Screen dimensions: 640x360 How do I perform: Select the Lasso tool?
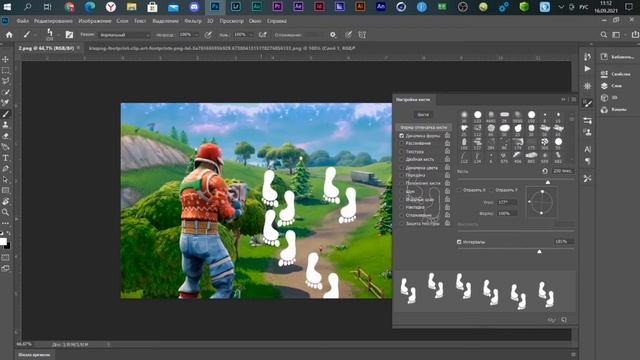tap(5, 81)
